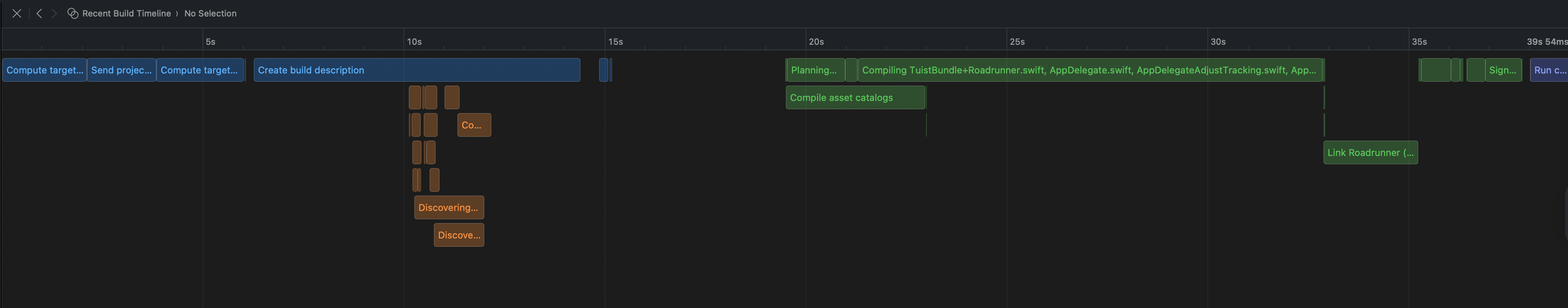
Task: Click the 20s ruler mark
Action: (x=816, y=42)
